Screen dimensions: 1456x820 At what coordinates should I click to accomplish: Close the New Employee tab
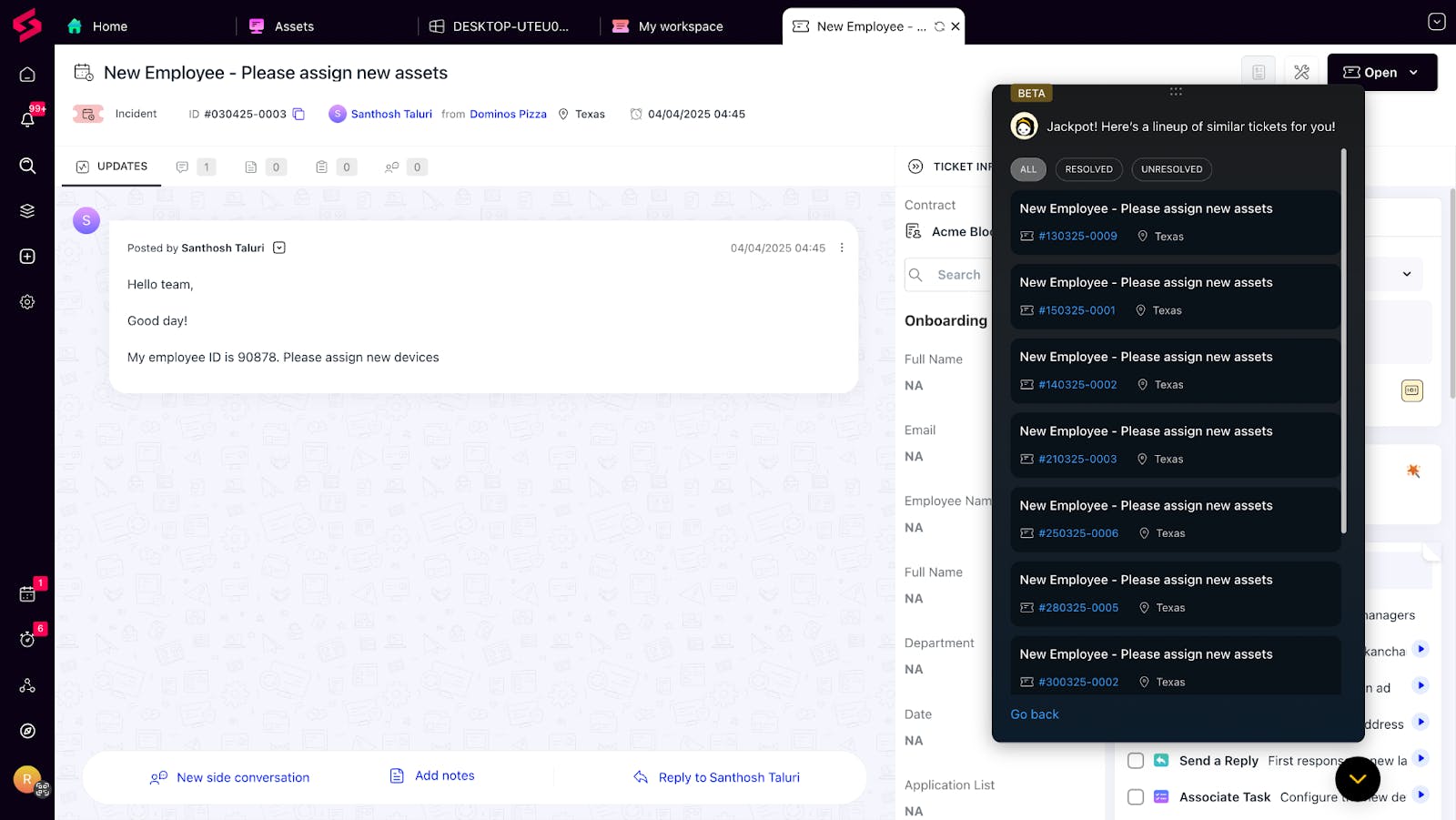pos(955,26)
